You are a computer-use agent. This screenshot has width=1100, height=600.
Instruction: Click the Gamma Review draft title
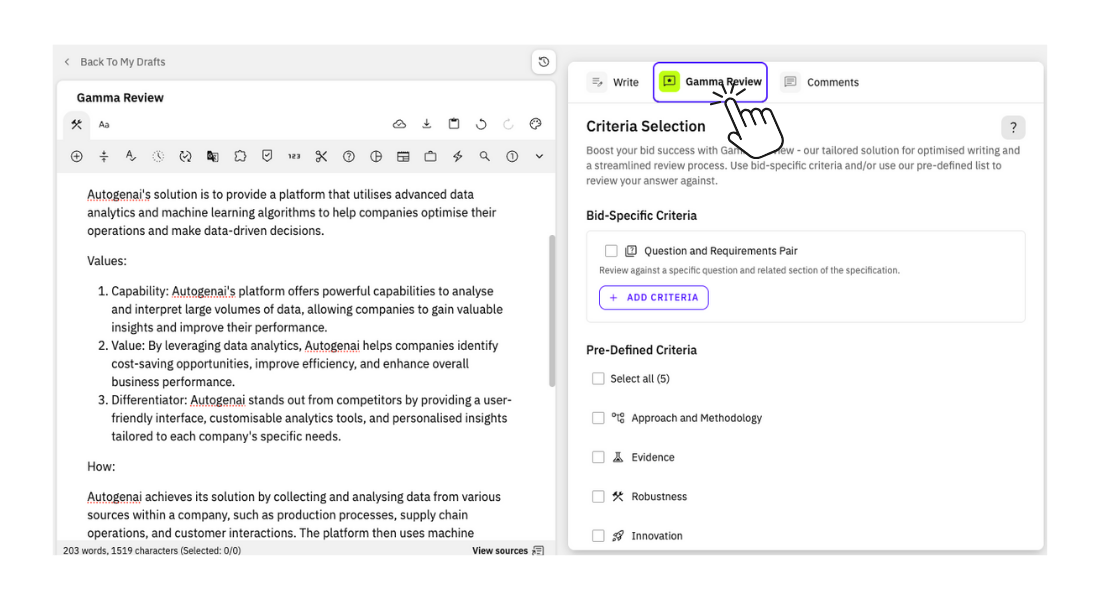[x=120, y=98]
